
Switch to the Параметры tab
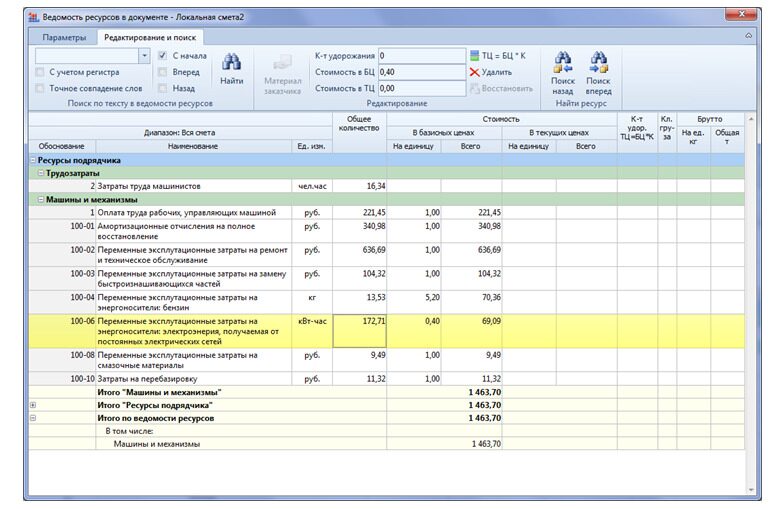tap(64, 37)
